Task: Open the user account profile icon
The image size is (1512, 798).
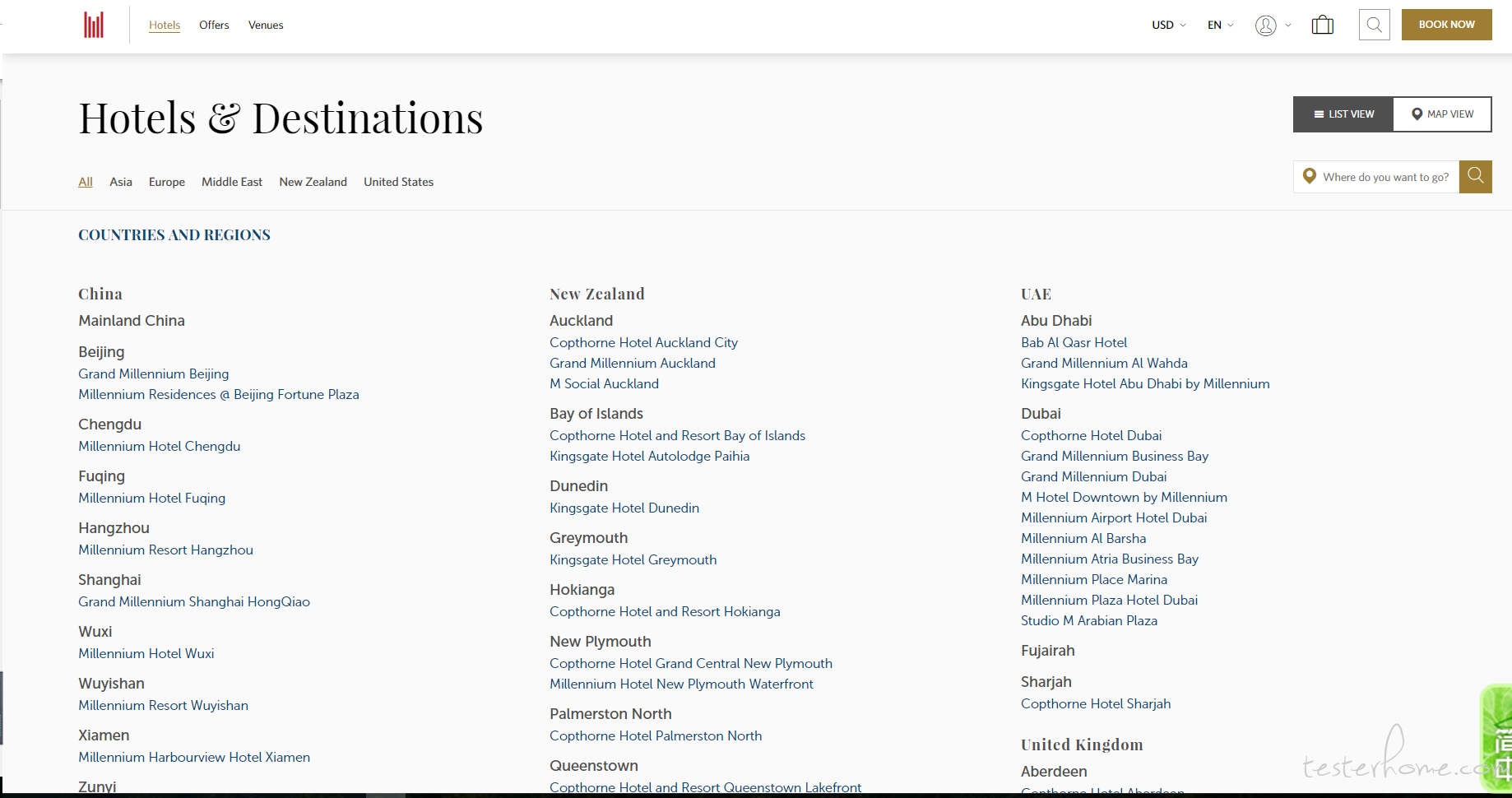Action: point(1265,26)
